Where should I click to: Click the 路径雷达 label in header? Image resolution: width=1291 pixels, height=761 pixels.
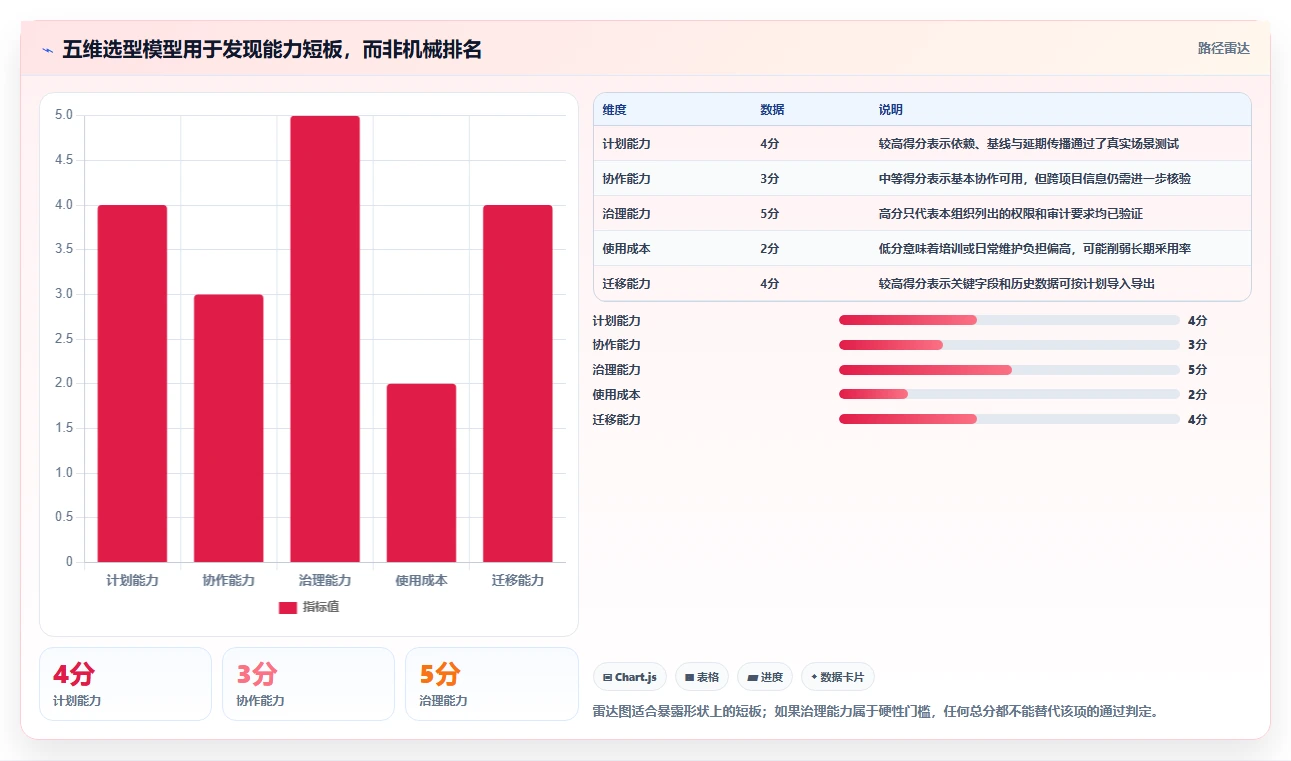(1224, 48)
